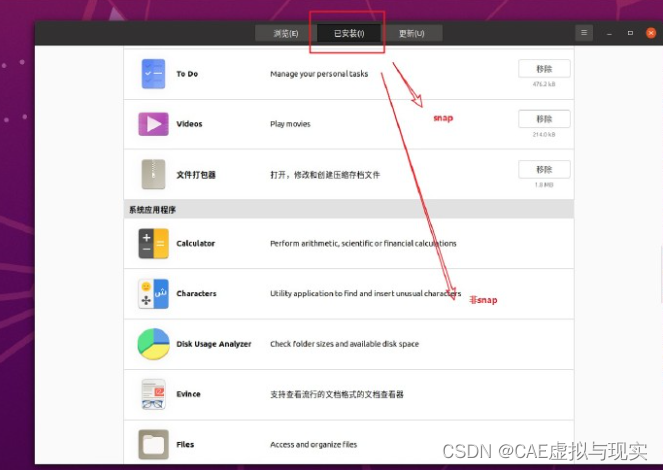Click the vertical scrollbar at right edge
Image resolution: width=663 pixels, height=470 pixels.
click(x=661, y=275)
